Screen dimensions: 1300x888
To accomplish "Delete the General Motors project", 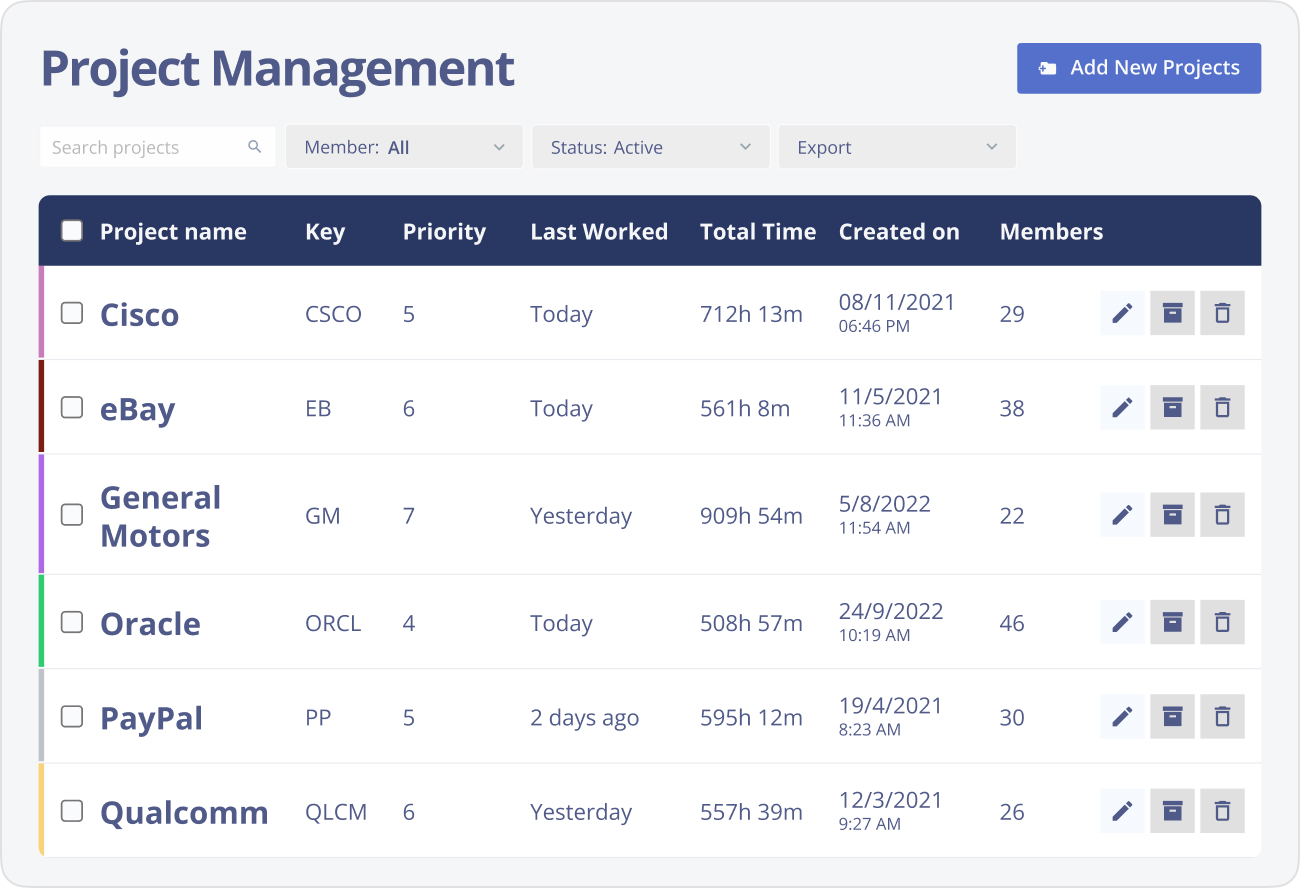I will [1222, 514].
